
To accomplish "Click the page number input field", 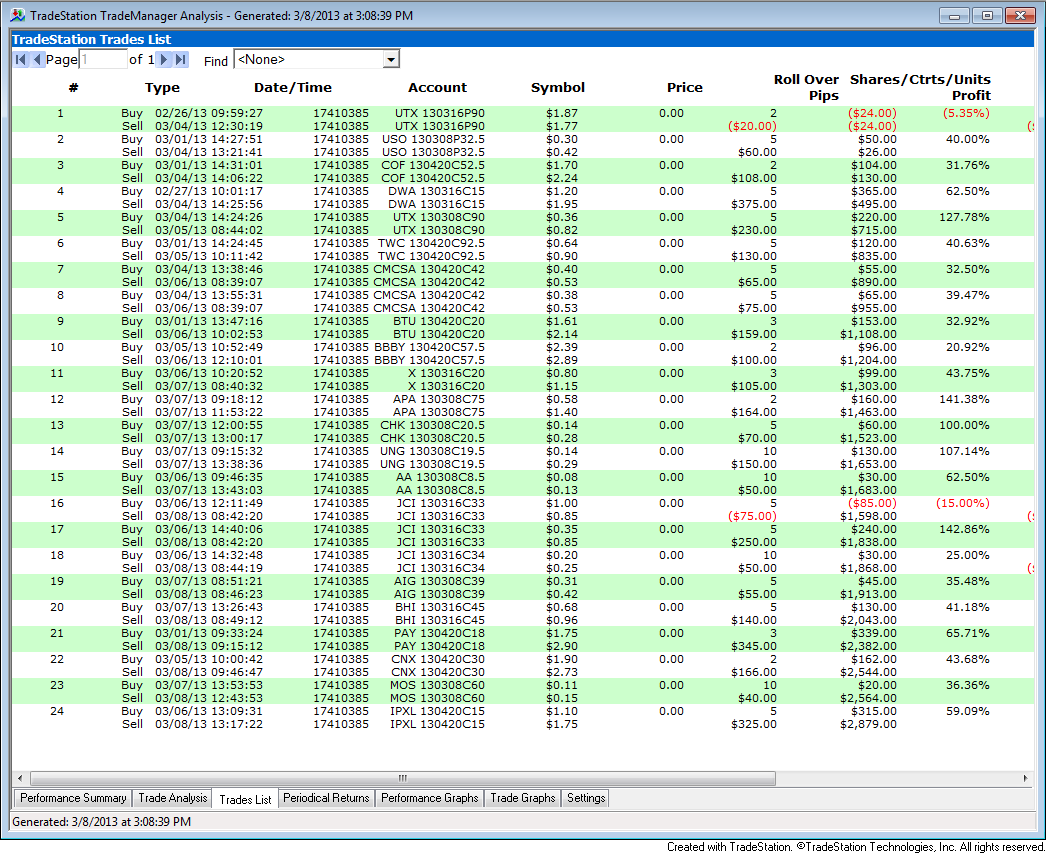I will tap(103, 59).
